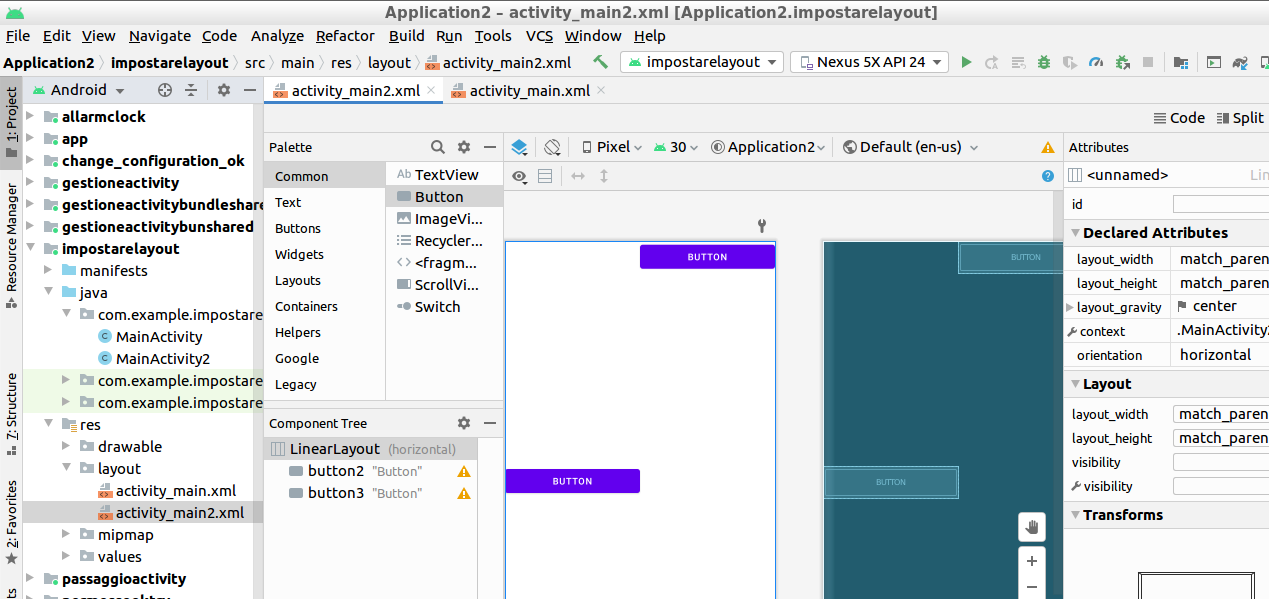Click the warning icon next to button2
Viewport: 1269px width, 599px height.
point(464,471)
